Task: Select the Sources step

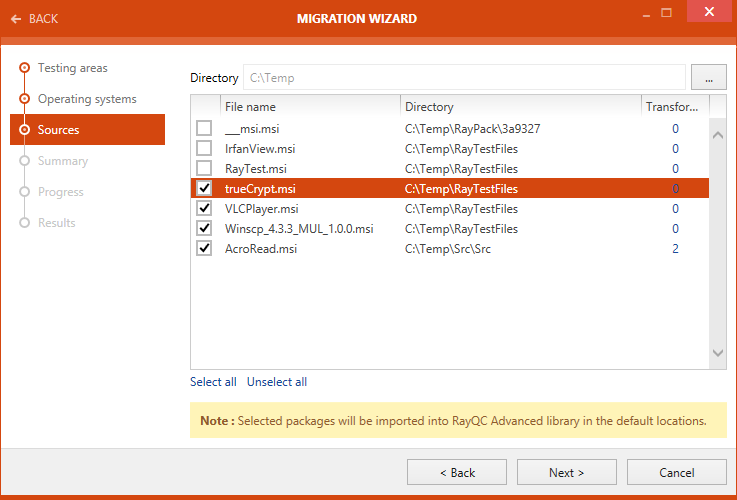Action: tap(87, 130)
